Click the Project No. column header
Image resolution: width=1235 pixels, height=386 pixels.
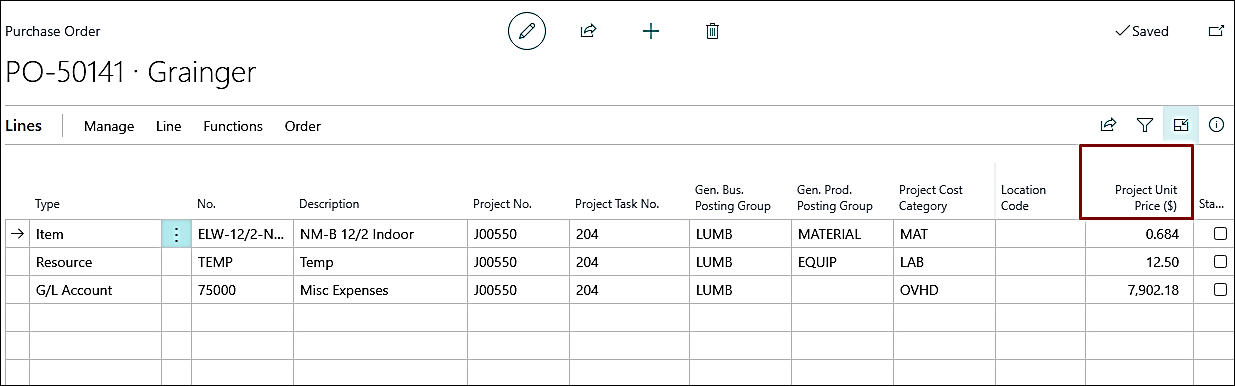[502, 204]
